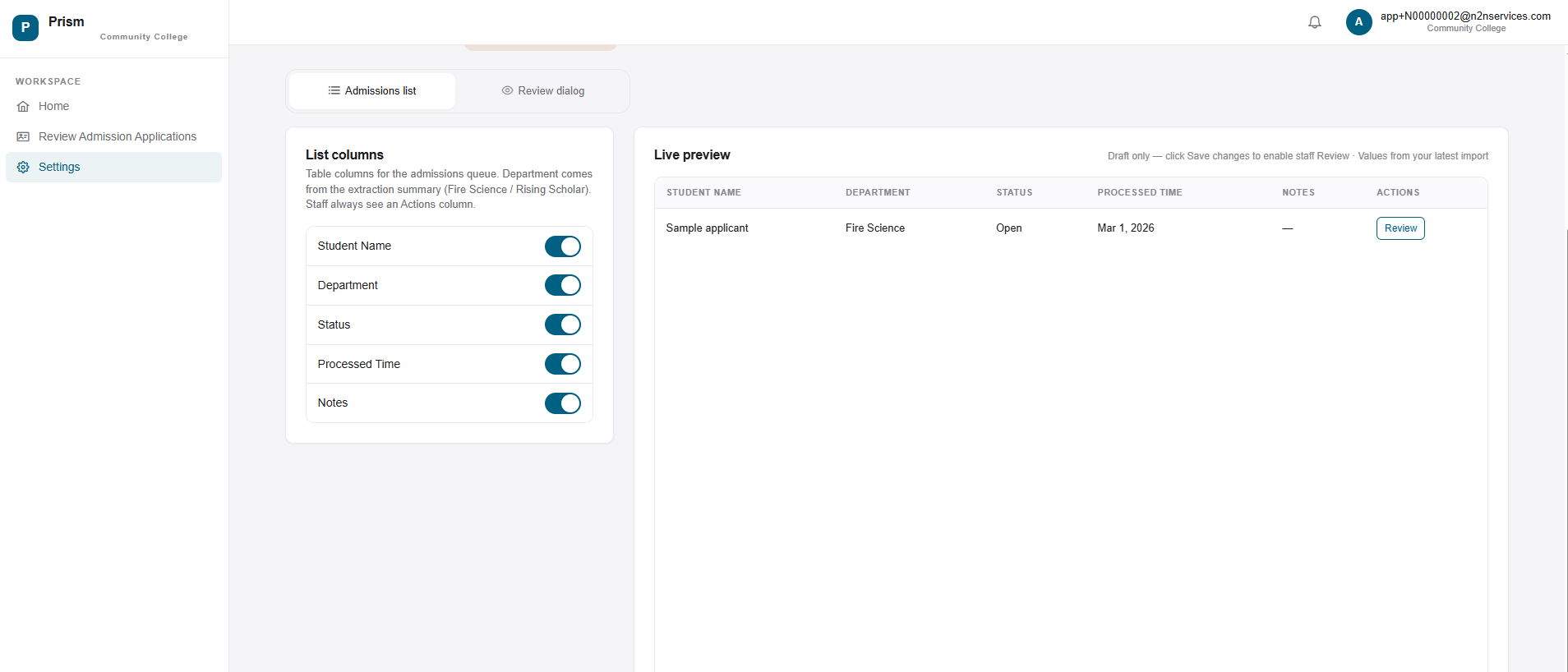Click the Open status cell
Screen dimensions: 1568x672
pyautogui.click(x=1009, y=228)
